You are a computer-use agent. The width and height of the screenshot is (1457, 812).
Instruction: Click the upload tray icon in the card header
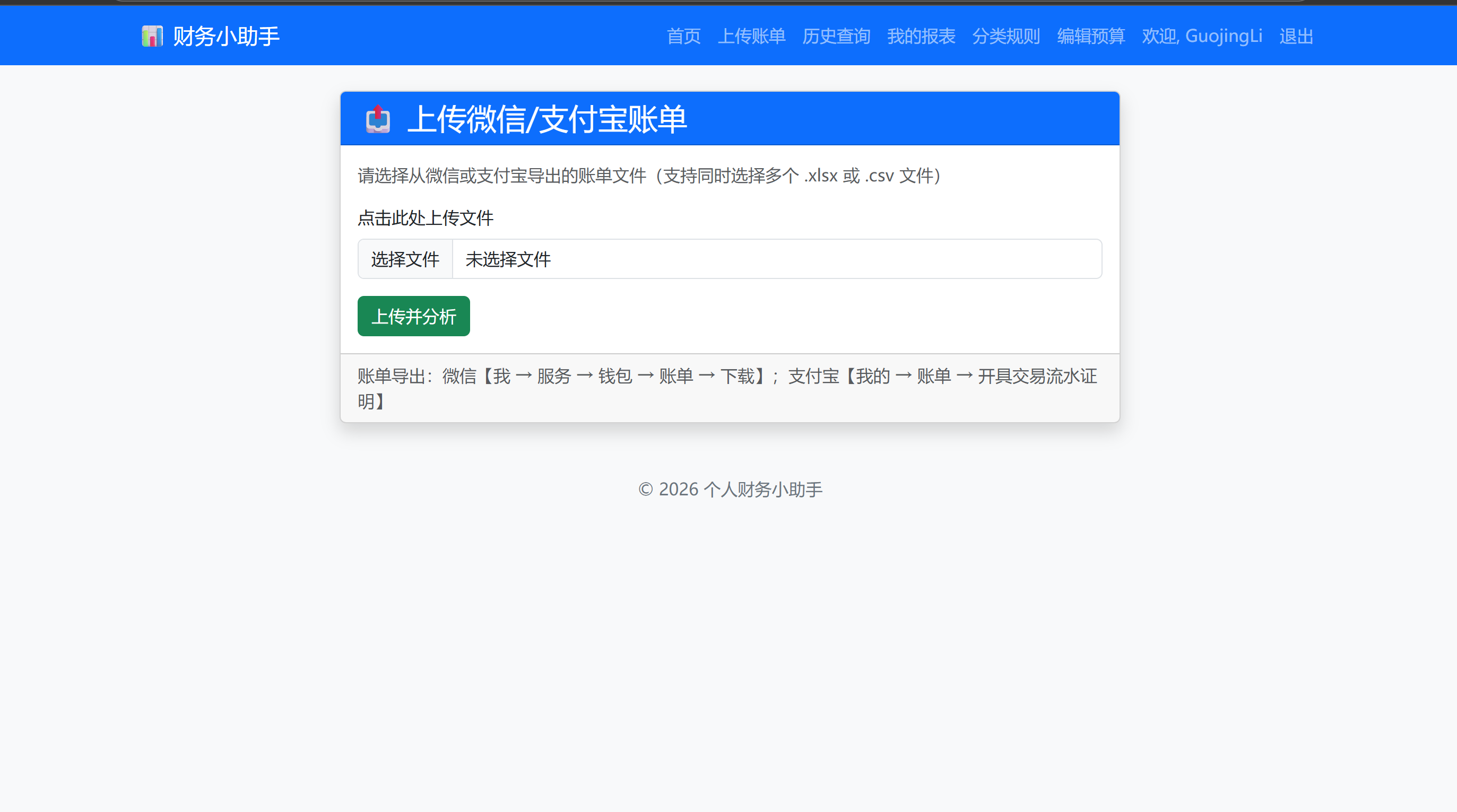(x=378, y=119)
